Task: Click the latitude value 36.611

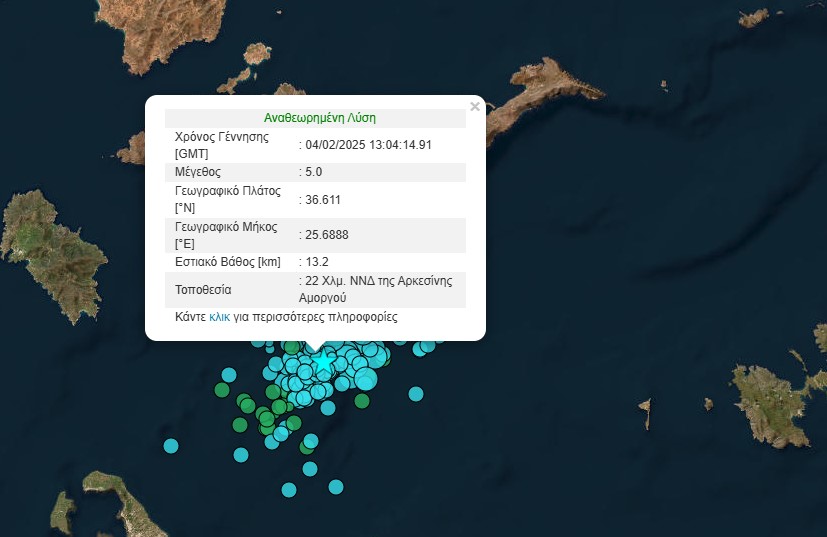Action: pyautogui.click(x=323, y=199)
